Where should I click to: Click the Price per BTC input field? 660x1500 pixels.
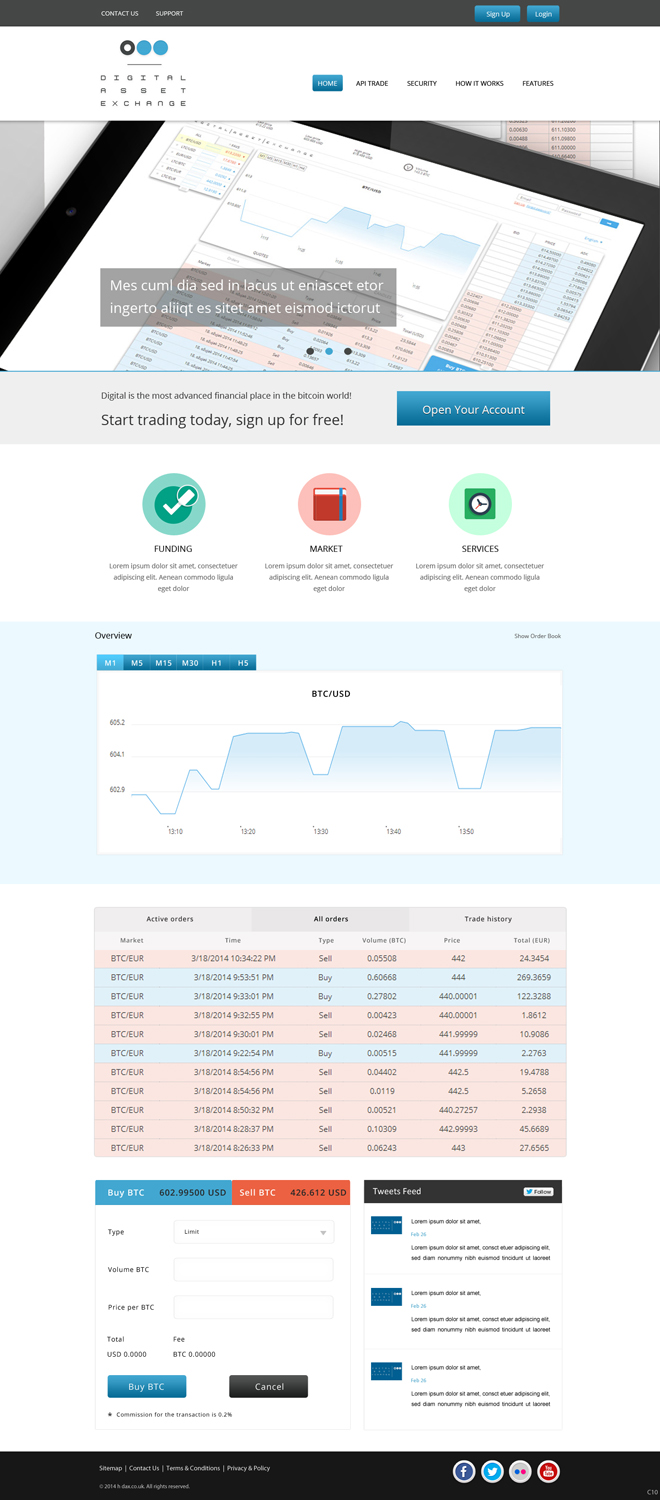click(x=254, y=1307)
